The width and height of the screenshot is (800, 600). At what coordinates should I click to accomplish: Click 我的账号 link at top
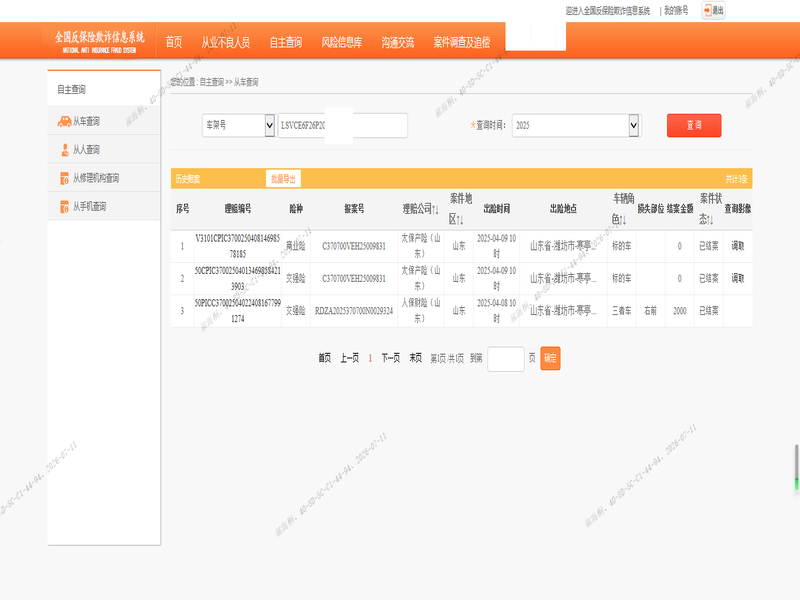[x=676, y=10]
